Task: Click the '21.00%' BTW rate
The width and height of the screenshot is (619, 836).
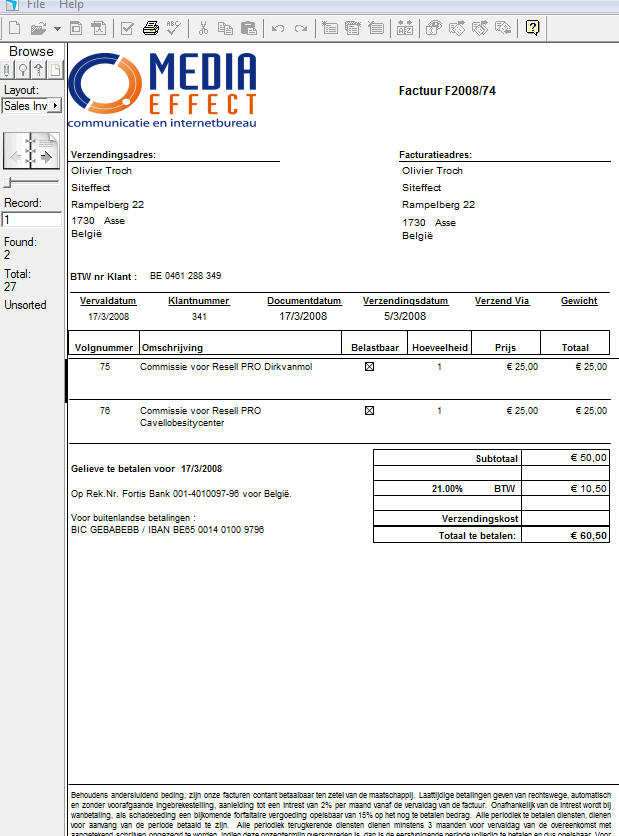Action: [447, 489]
